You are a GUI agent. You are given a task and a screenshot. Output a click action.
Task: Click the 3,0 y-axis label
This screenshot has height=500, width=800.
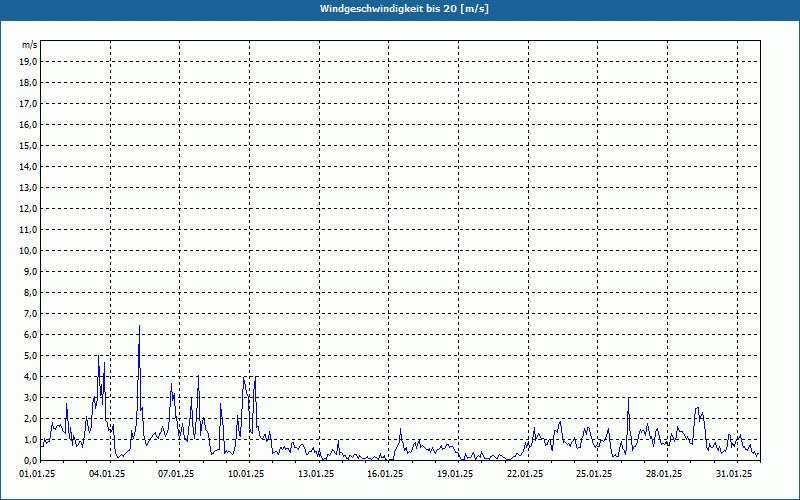click(x=31, y=397)
